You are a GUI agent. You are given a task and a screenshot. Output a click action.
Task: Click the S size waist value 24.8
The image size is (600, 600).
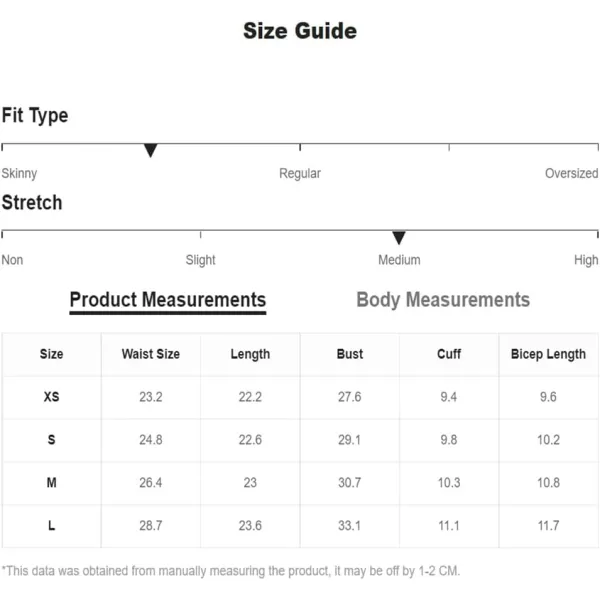[x=151, y=440]
